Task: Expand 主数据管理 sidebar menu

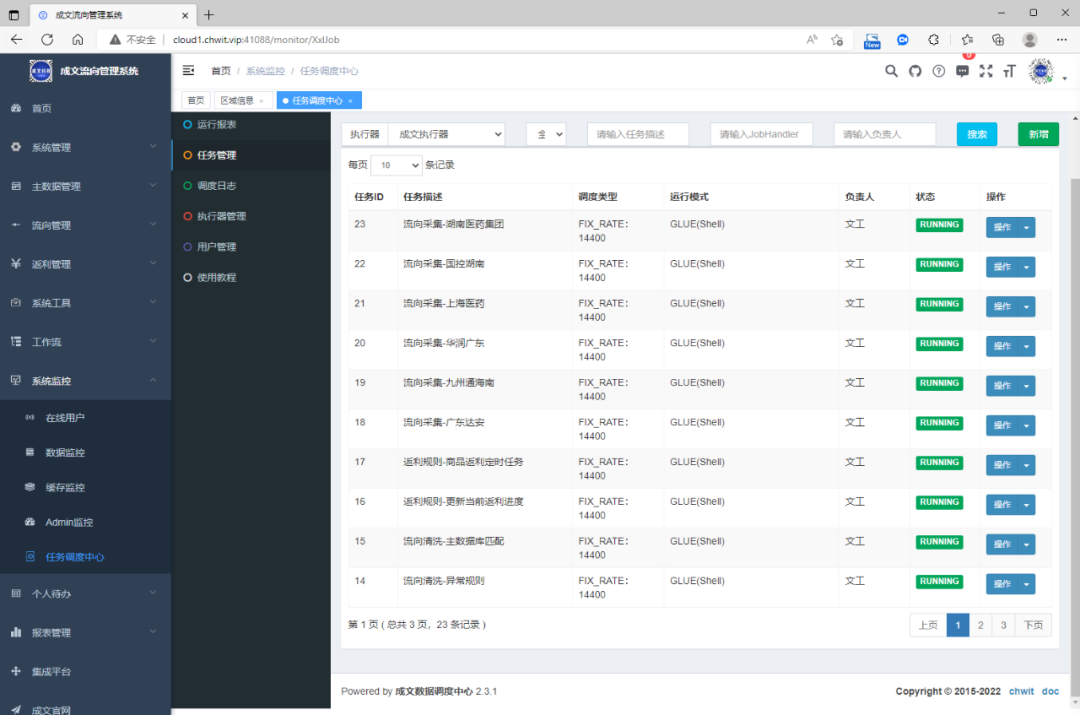Action: point(85,186)
